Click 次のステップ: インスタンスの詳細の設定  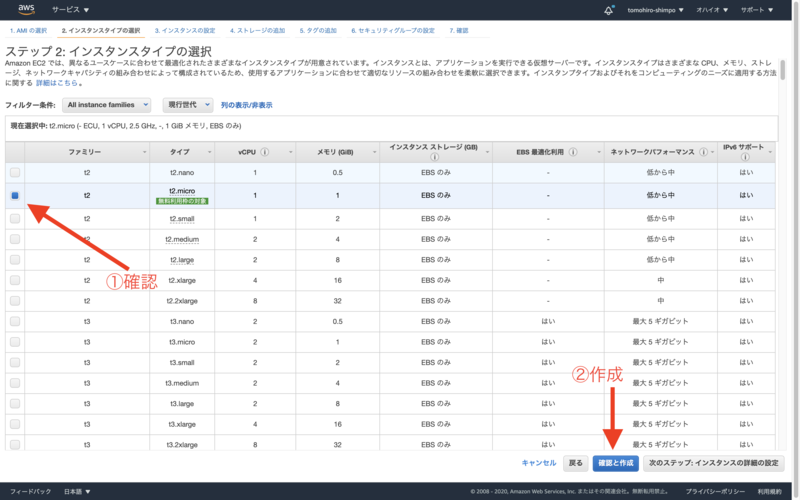coord(713,463)
